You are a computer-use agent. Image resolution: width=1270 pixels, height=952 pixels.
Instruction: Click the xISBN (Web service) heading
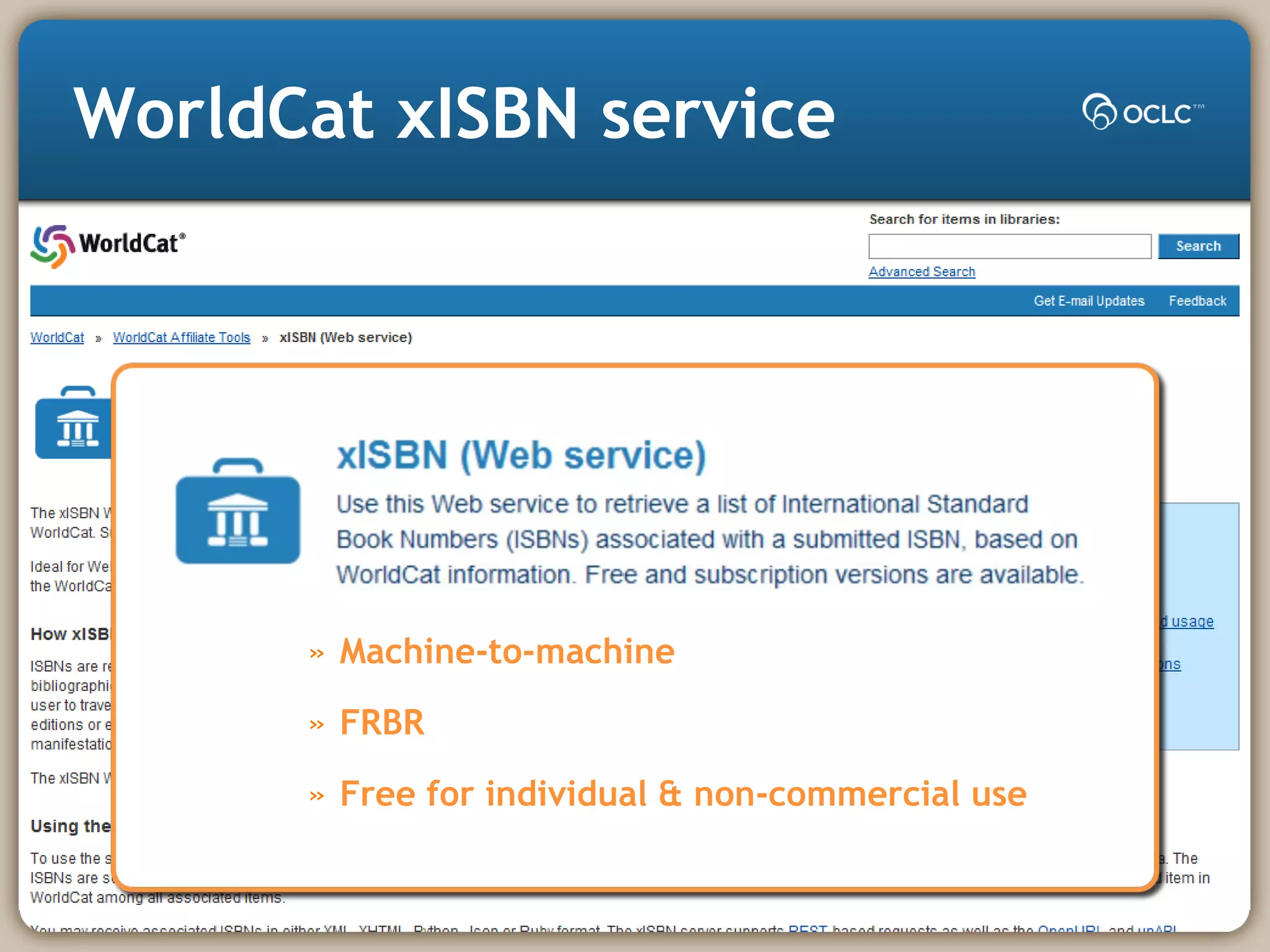521,455
